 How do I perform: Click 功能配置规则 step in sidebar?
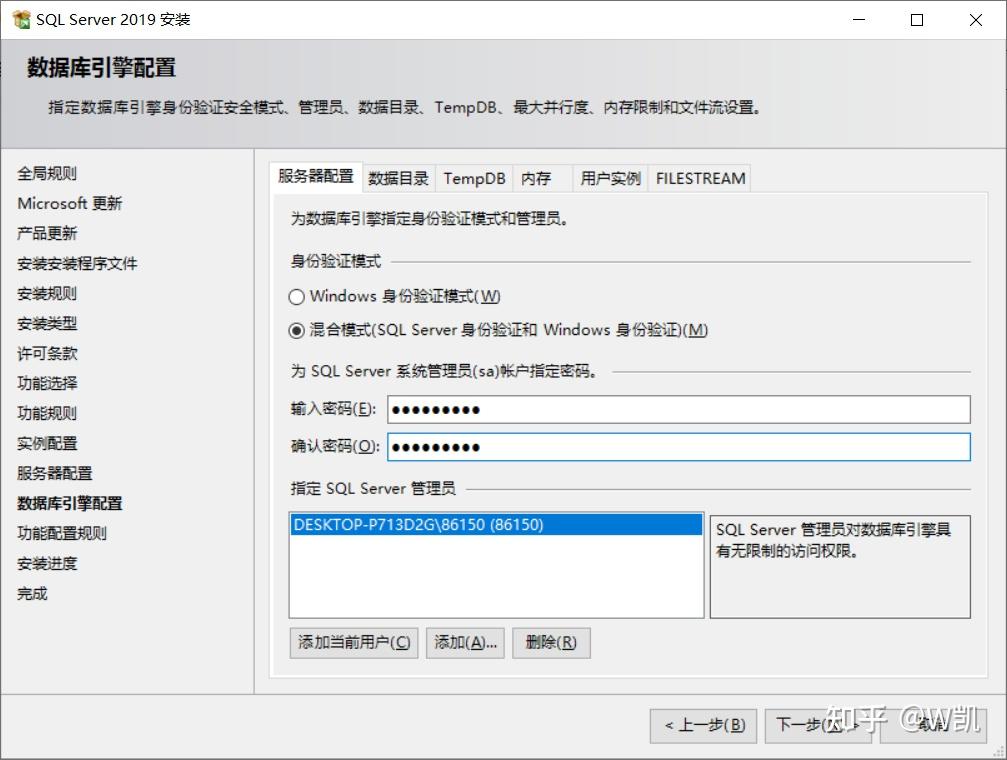point(62,533)
